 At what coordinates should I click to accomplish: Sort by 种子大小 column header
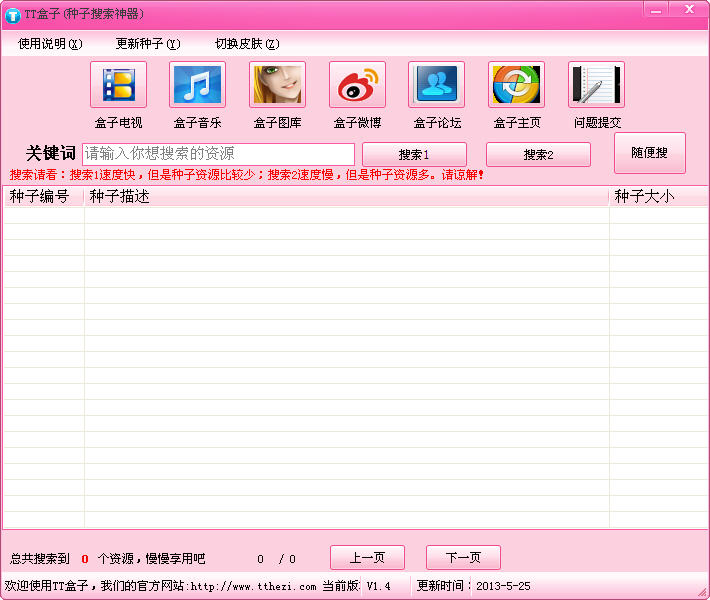(x=659, y=197)
